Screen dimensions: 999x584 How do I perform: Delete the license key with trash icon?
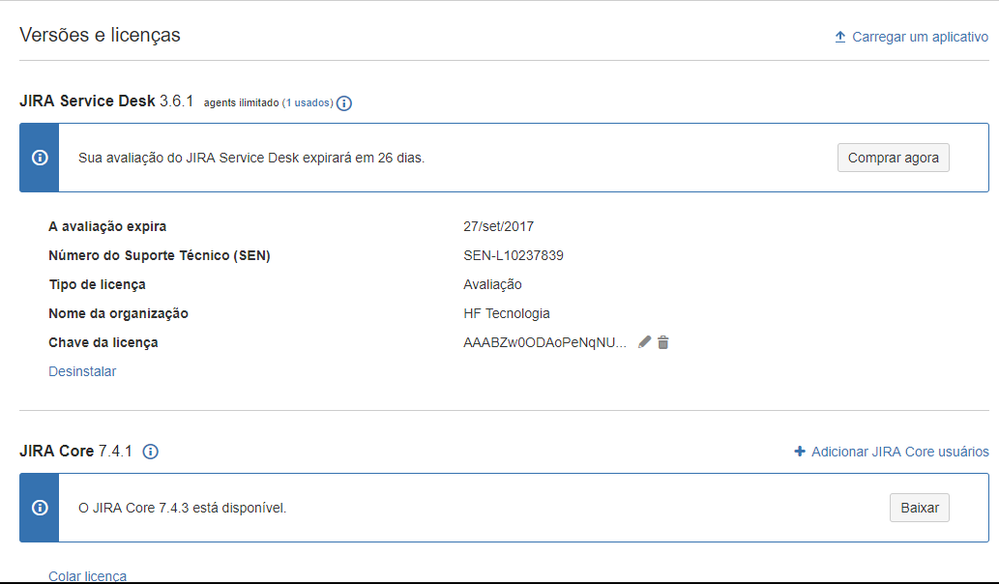pyautogui.click(x=663, y=342)
